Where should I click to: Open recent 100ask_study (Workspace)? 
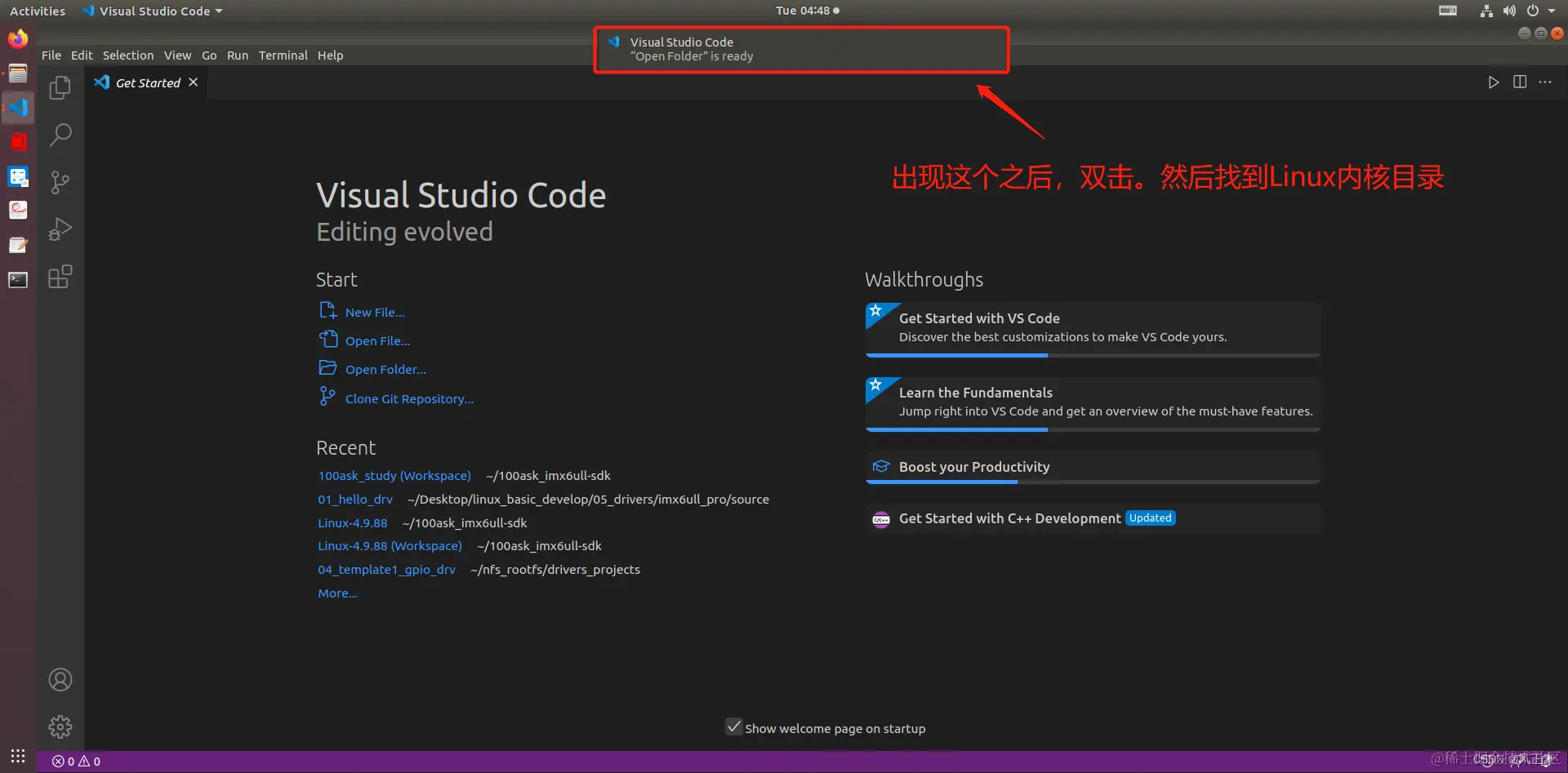(x=394, y=476)
